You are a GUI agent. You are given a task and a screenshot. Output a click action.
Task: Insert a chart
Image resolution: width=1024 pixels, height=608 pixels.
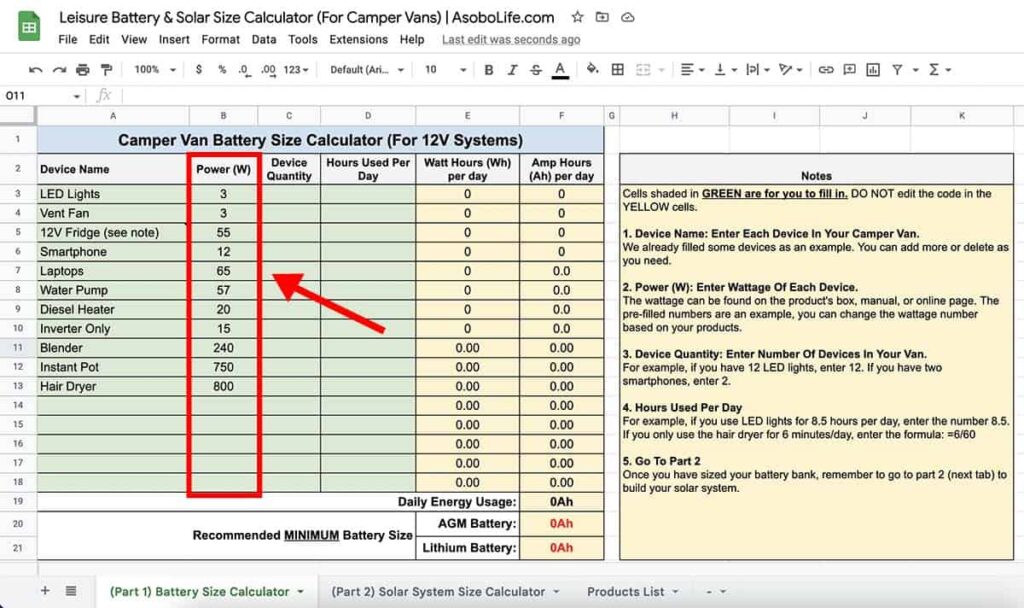point(872,69)
